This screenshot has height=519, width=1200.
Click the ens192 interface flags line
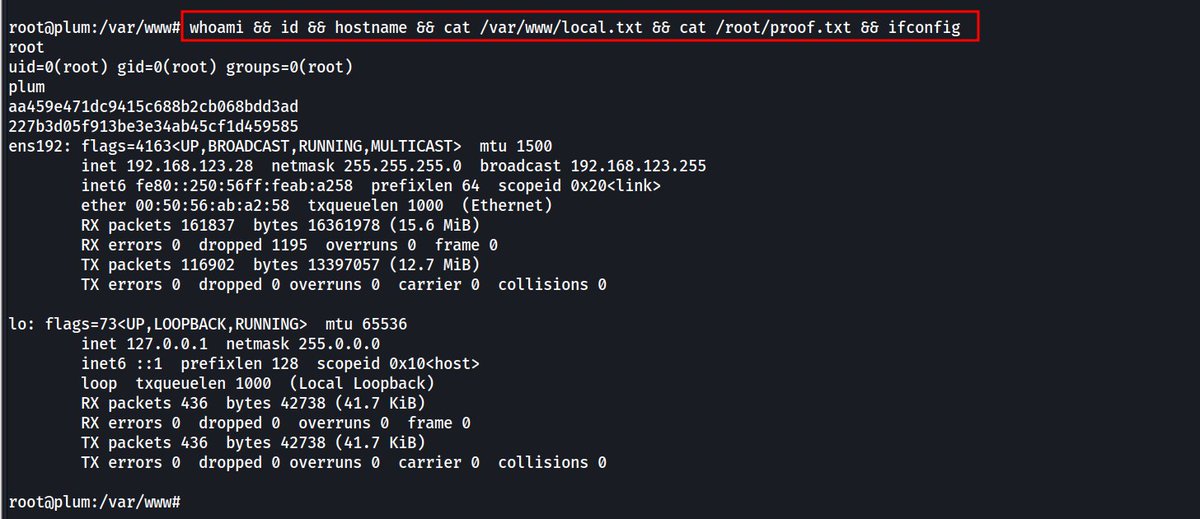click(x=280, y=146)
